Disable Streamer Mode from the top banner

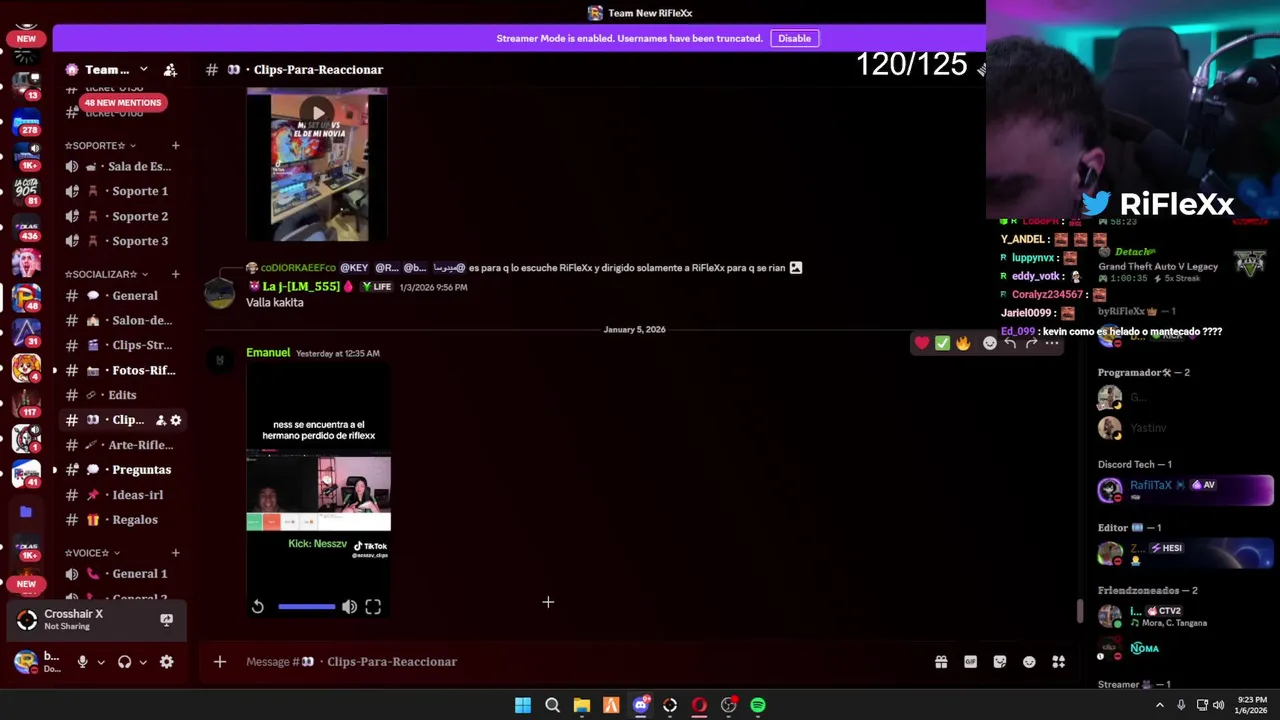[x=794, y=38]
